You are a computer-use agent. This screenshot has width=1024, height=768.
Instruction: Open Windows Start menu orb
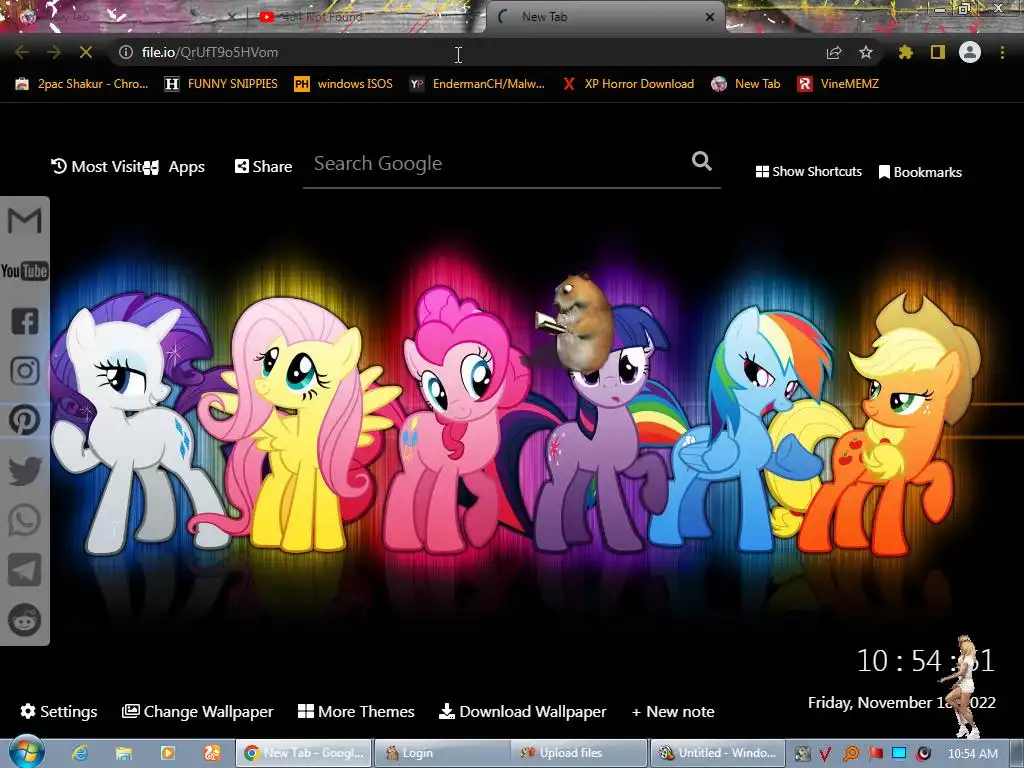tap(25, 752)
